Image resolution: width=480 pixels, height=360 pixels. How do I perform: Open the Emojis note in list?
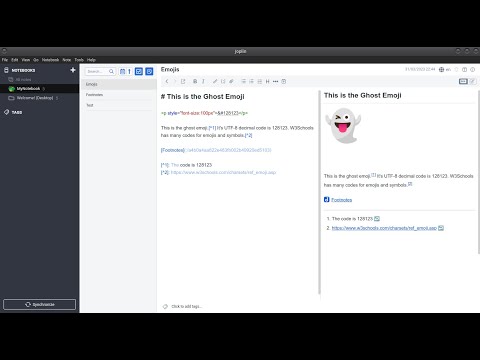(118, 84)
